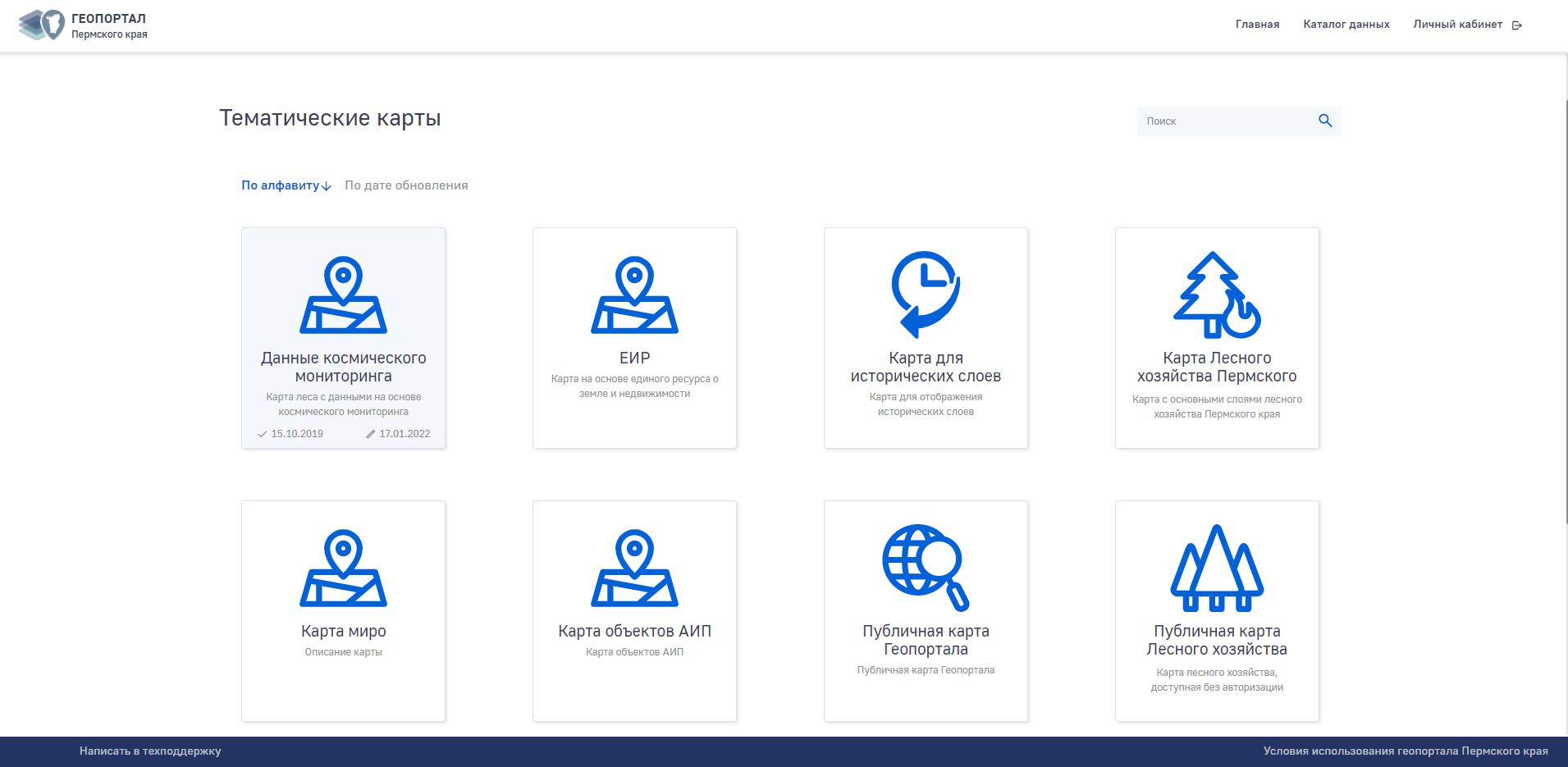1568x767 pixels.
Task: Click the Карта миро map pin icon
Action: [x=343, y=568]
